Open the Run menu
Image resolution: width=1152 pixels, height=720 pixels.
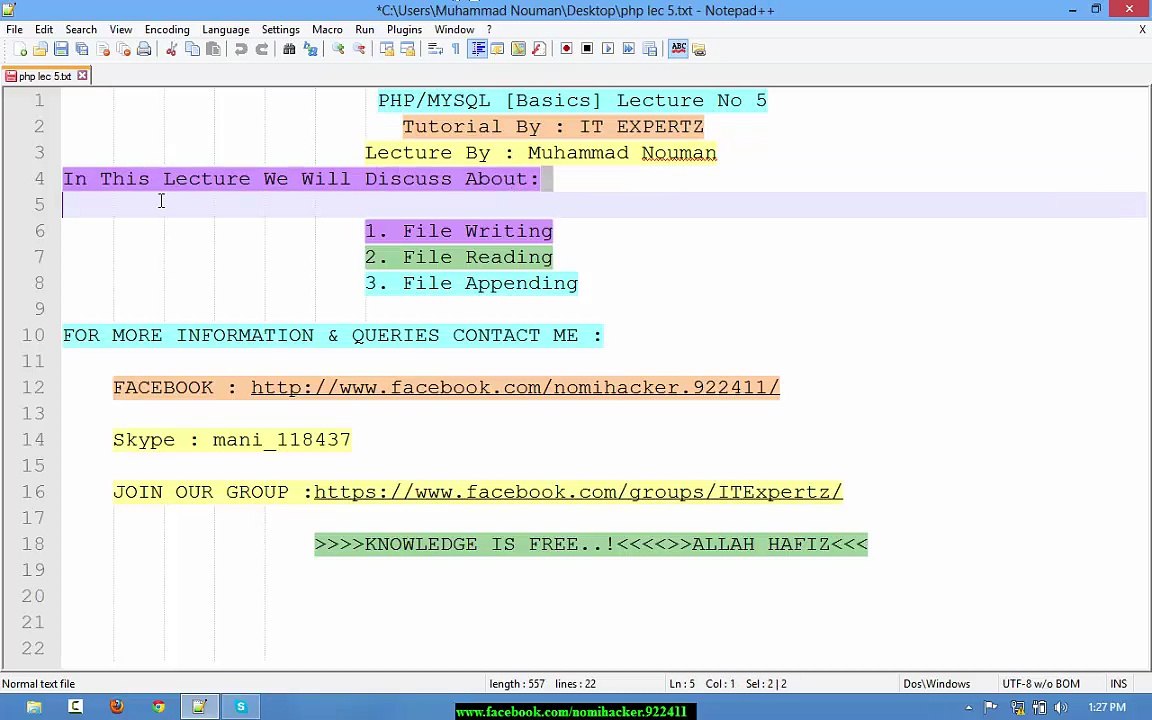click(364, 29)
